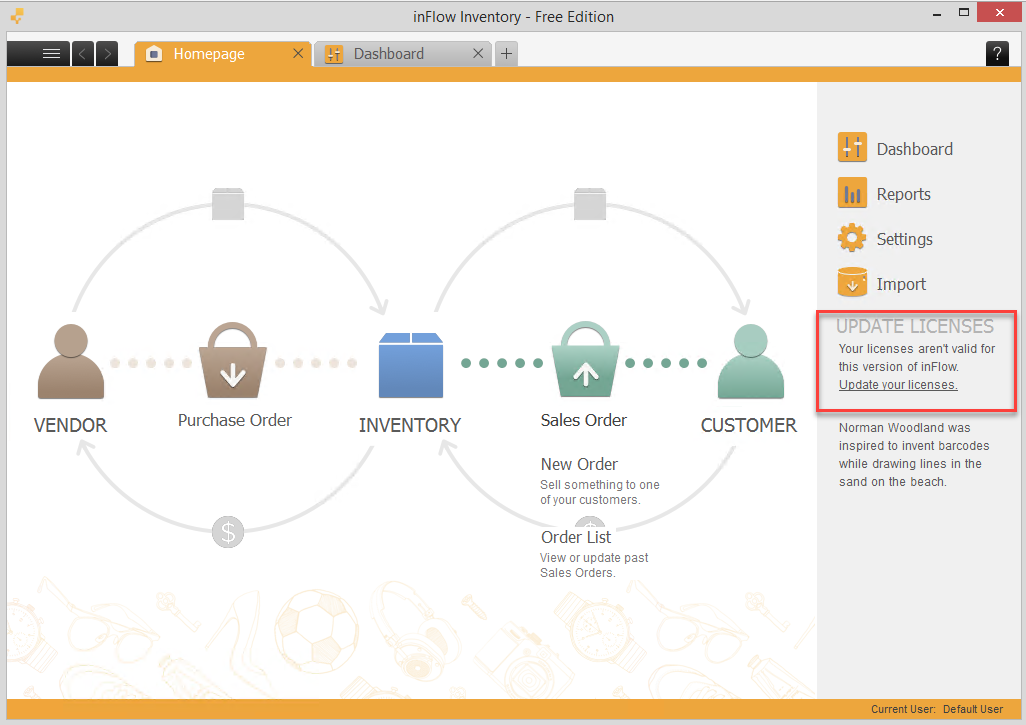This screenshot has width=1026, height=725.
Task: Open the hamburger main menu
Action: pyautogui.click(x=39, y=54)
